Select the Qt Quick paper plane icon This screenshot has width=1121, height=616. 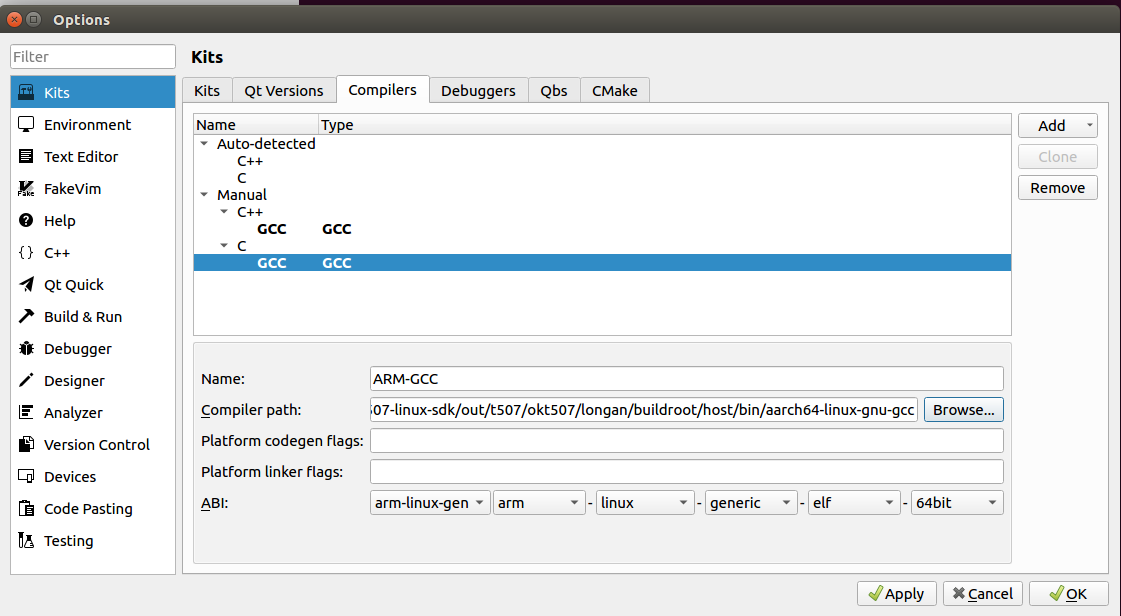point(26,284)
